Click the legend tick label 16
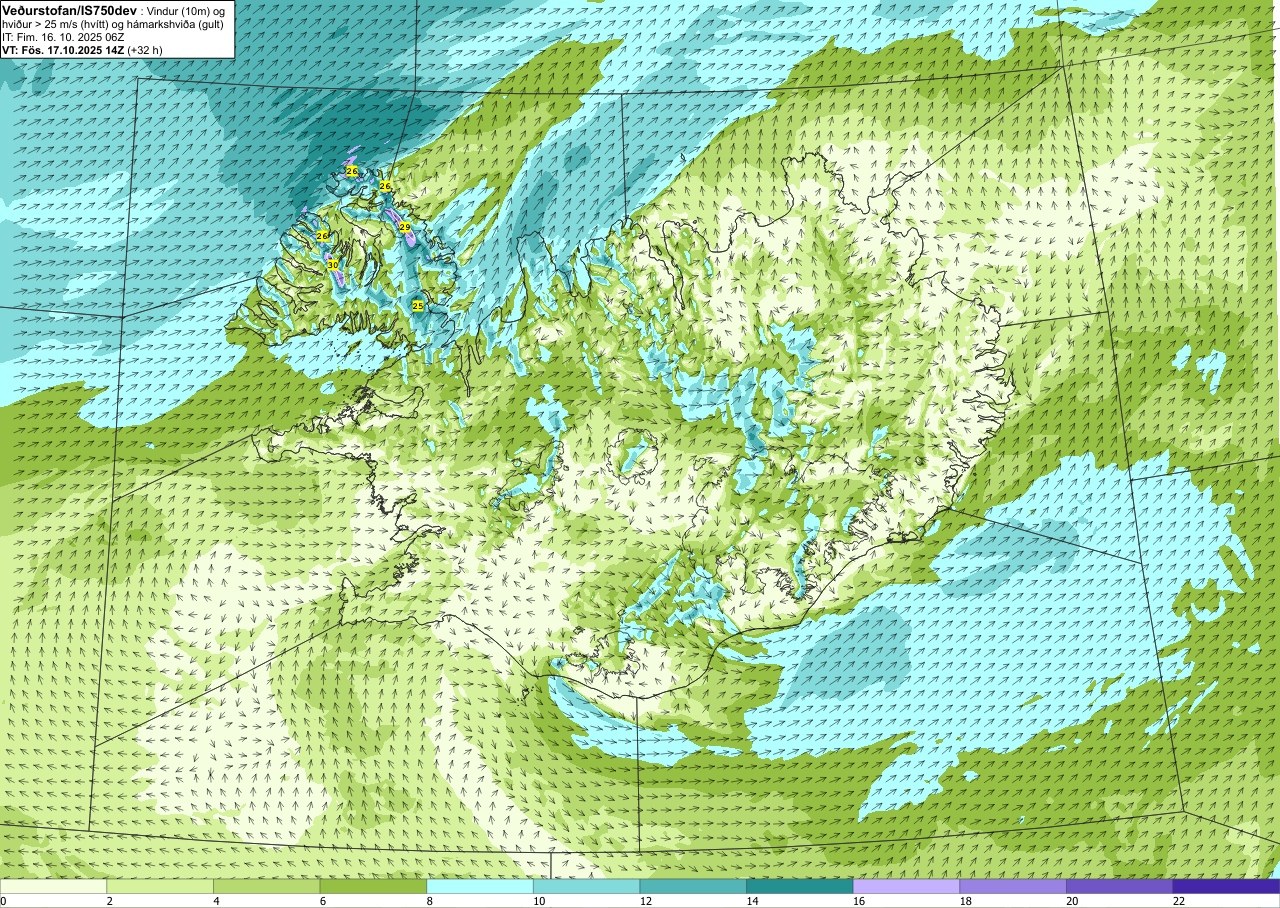The height and width of the screenshot is (908, 1280). coord(859,901)
